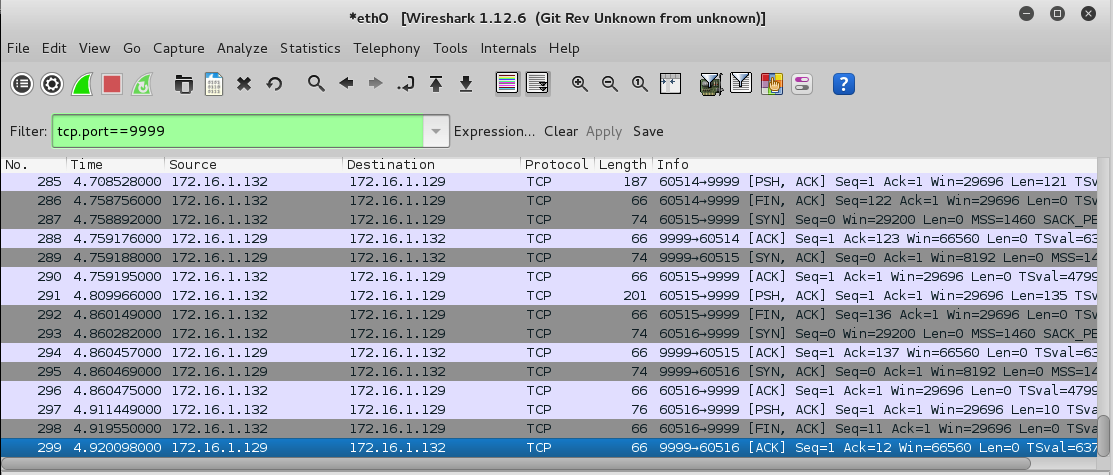Open a capture file icon
1113x475 pixels.
coord(184,84)
